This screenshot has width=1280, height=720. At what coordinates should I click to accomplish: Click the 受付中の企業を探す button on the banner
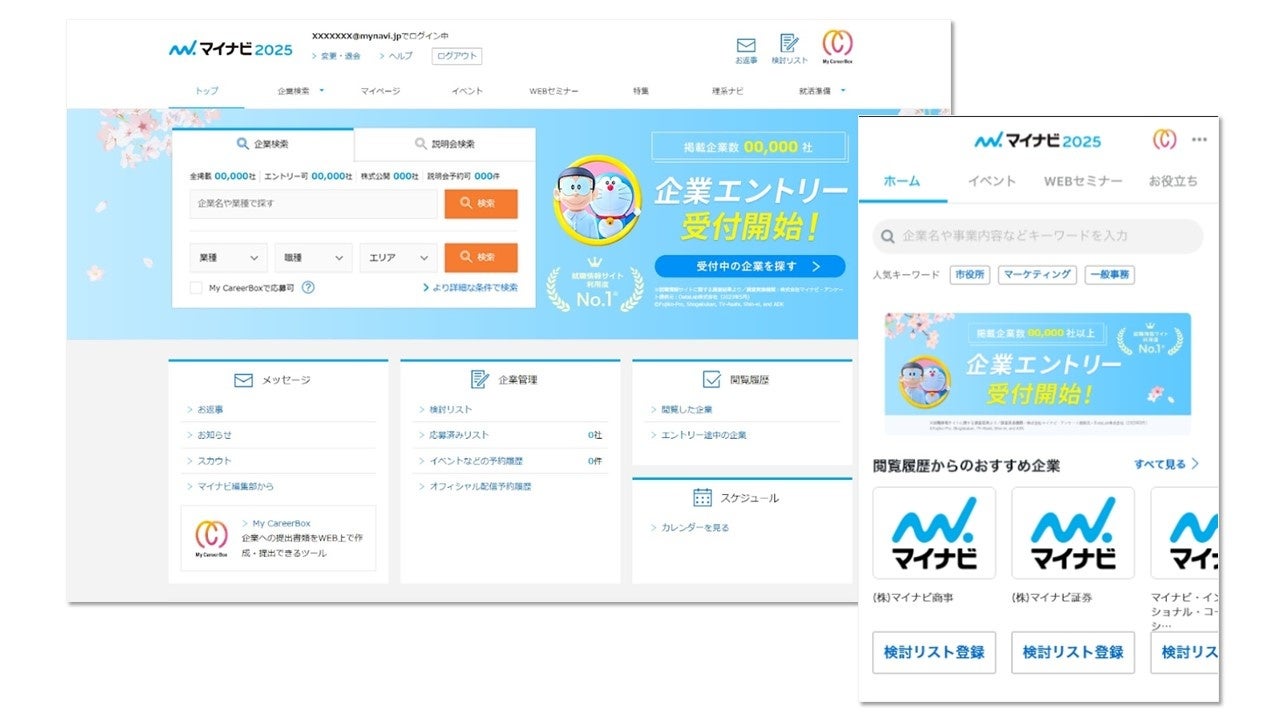click(750, 266)
